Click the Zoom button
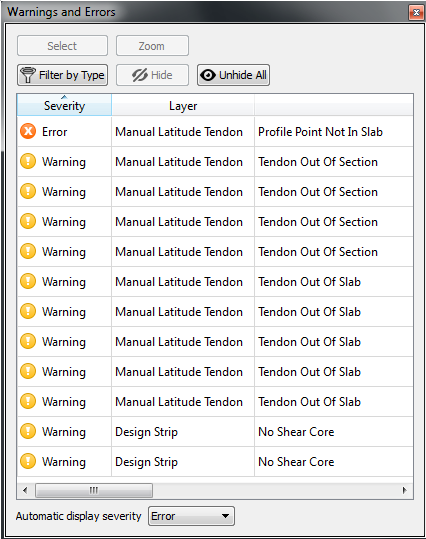This screenshot has width=426, height=539. tap(152, 46)
